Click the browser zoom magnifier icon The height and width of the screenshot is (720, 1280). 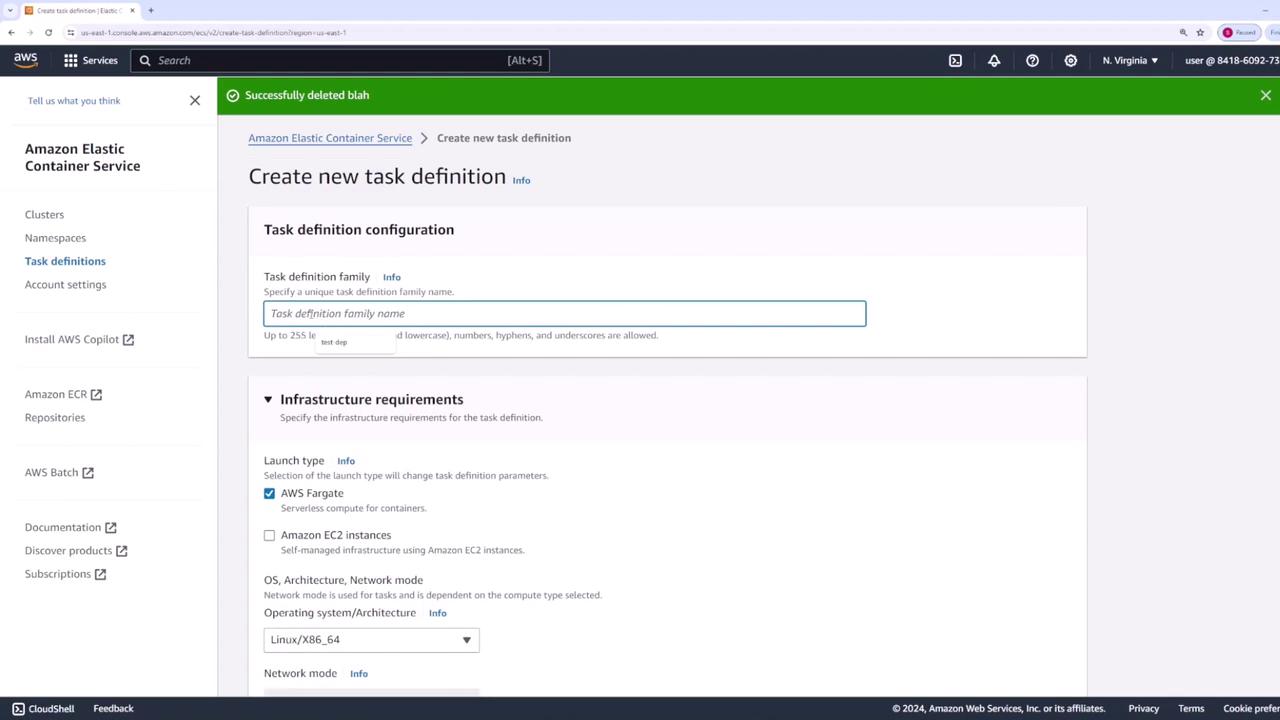(x=1183, y=32)
